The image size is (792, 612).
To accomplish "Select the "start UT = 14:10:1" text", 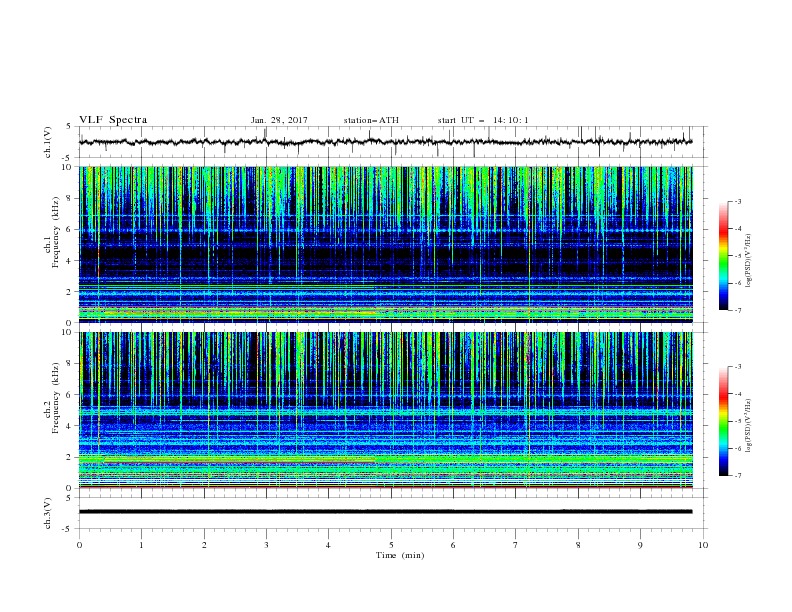I will coord(483,120).
